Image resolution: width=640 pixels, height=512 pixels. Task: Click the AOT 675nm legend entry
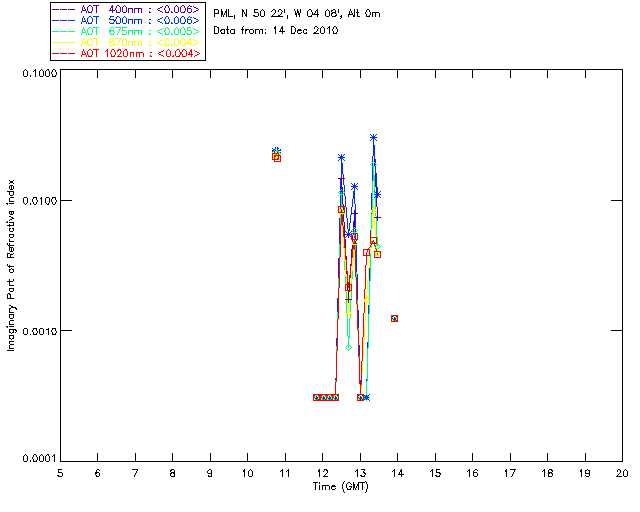click(127, 31)
